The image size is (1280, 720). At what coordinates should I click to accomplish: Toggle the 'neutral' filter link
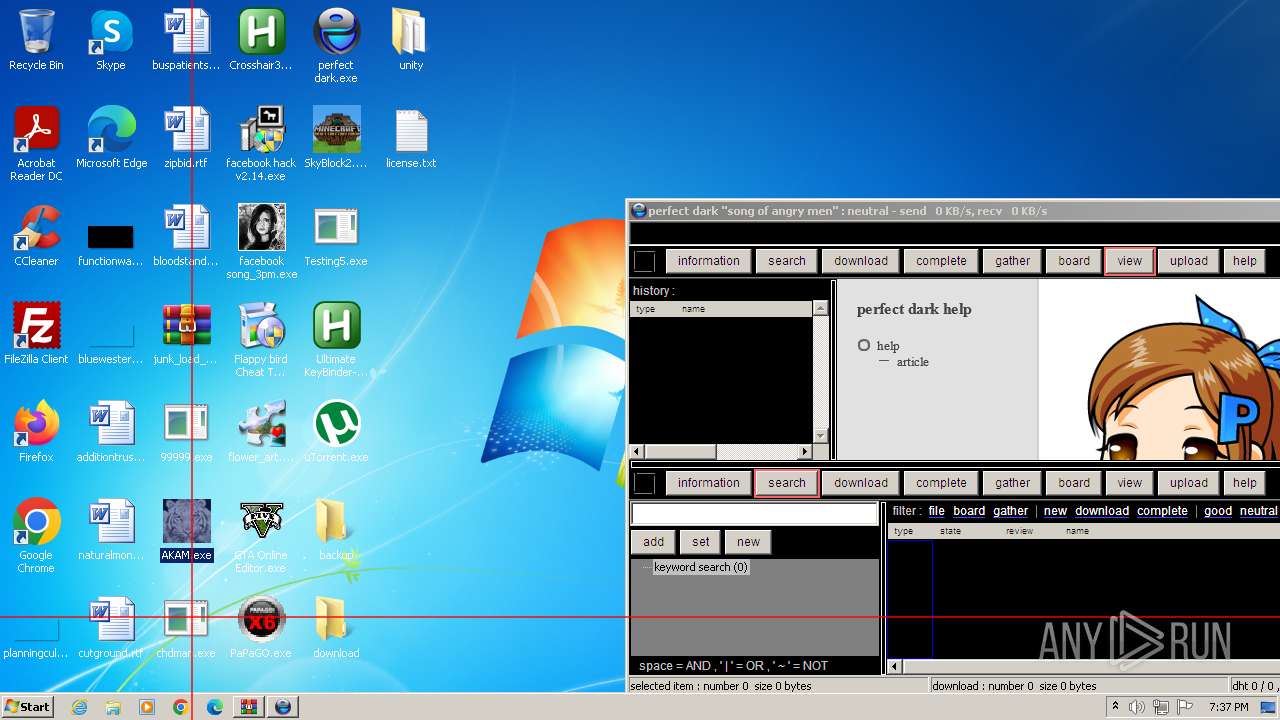point(1258,511)
